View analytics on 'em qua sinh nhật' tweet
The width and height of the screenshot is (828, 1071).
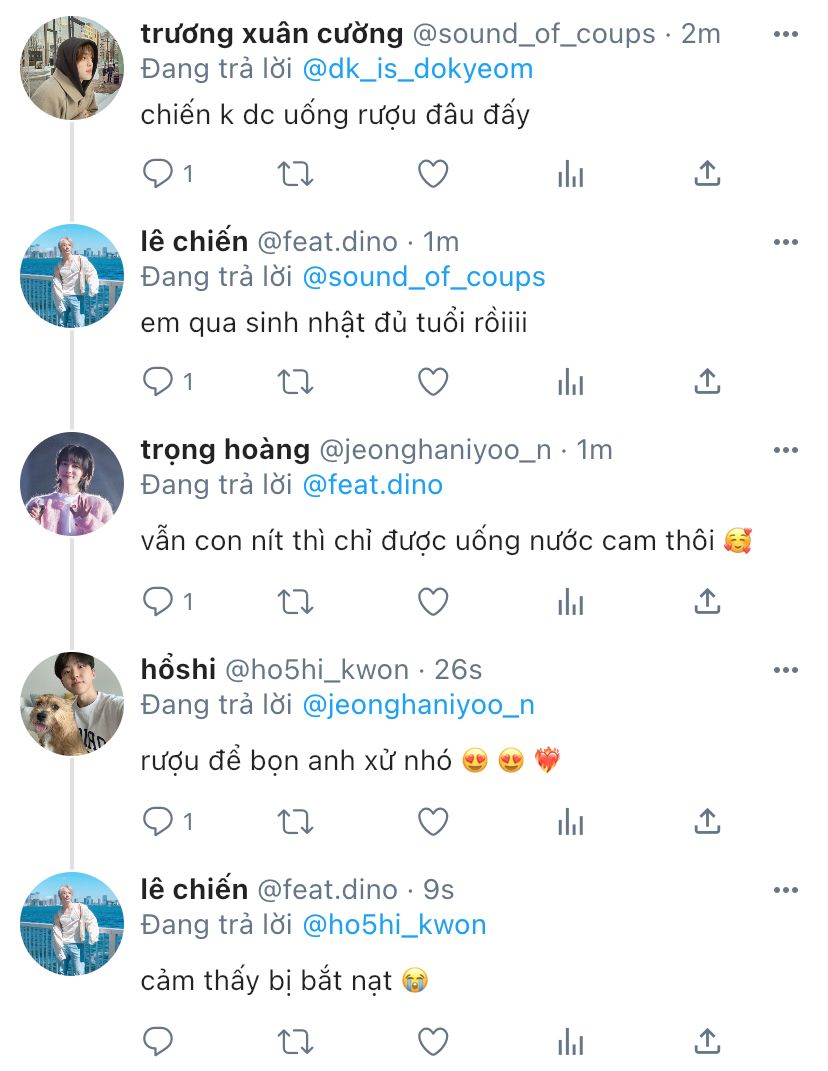pyautogui.click(x=570, y=381)
